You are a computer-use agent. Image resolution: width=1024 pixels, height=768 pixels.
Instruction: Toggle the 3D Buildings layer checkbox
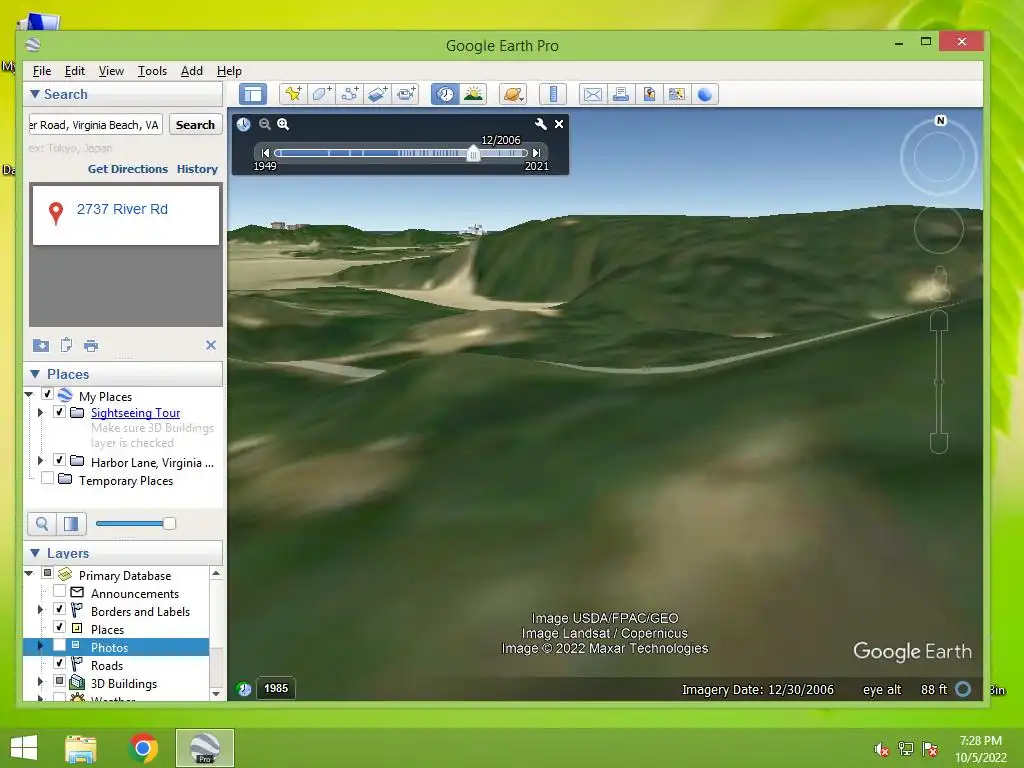click(59, 681)
